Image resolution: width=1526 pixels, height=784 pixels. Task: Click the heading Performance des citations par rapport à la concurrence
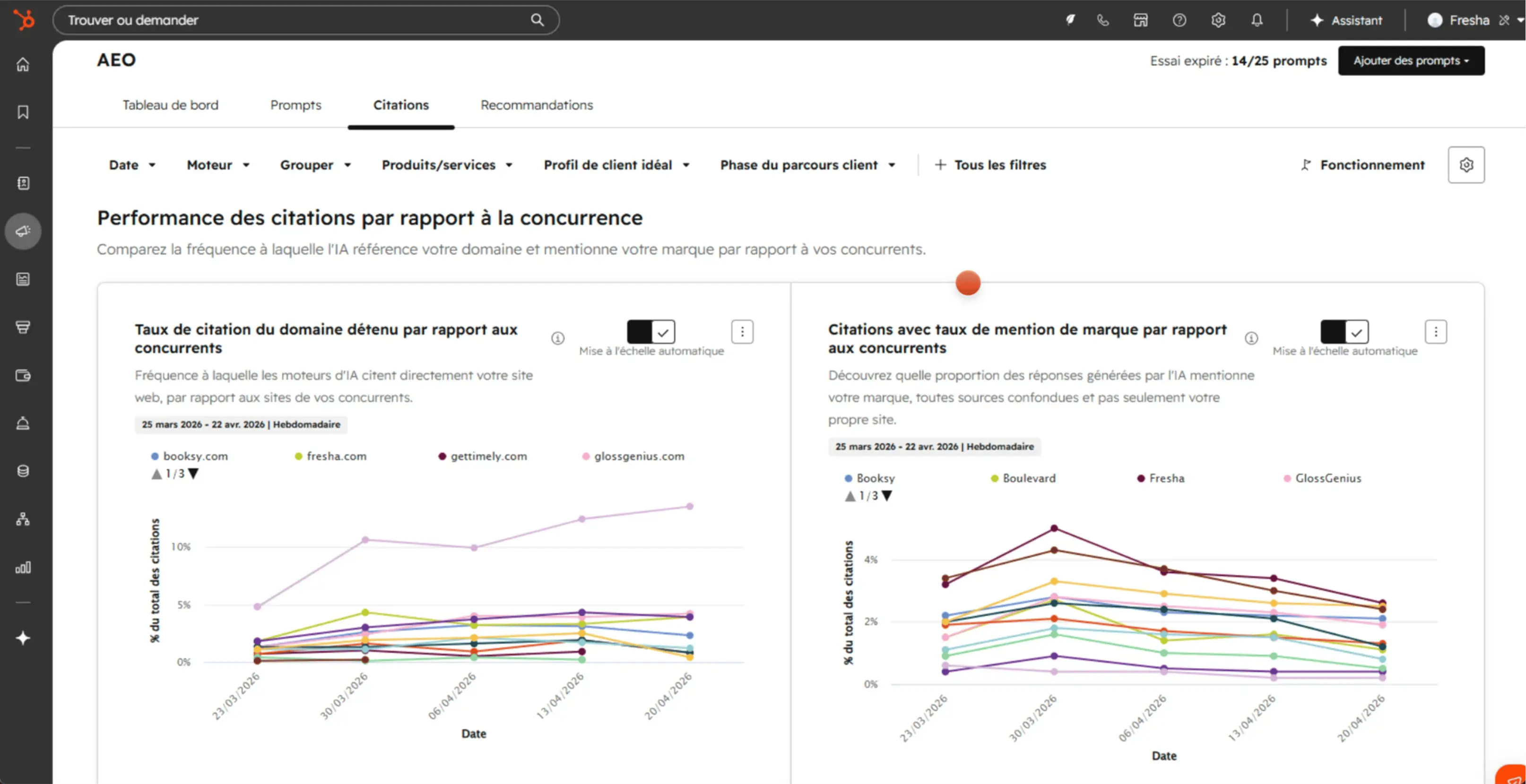point(370,218)
